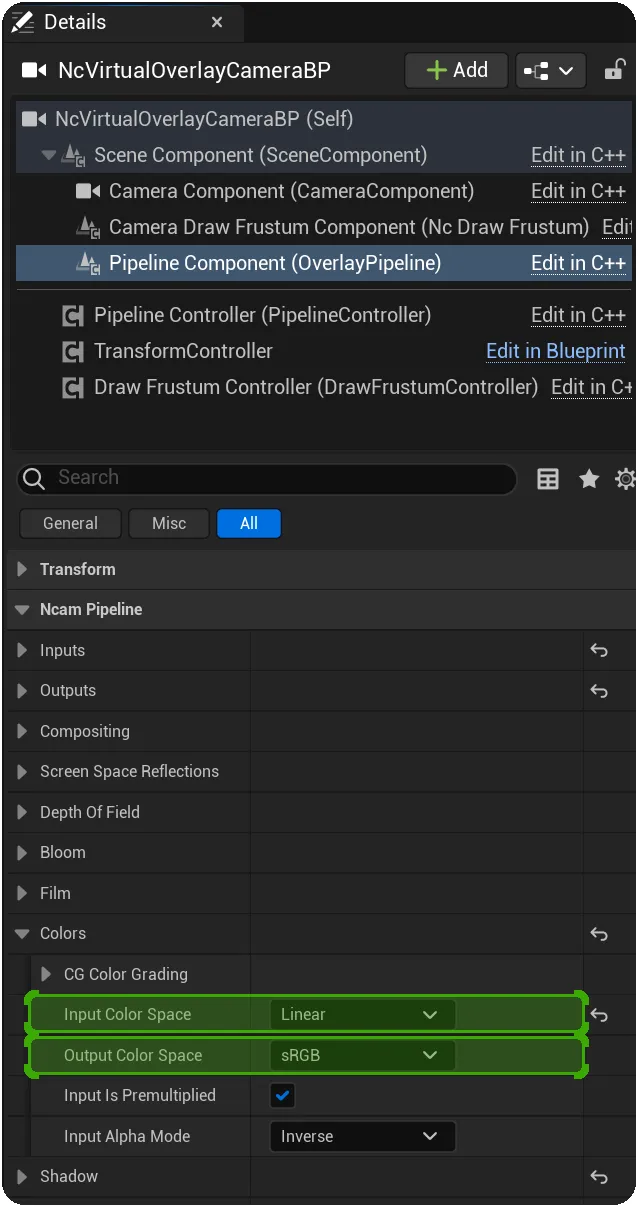The image size is (638, 1207).
Task: Select the All filter tab
Action: point(249,523)
